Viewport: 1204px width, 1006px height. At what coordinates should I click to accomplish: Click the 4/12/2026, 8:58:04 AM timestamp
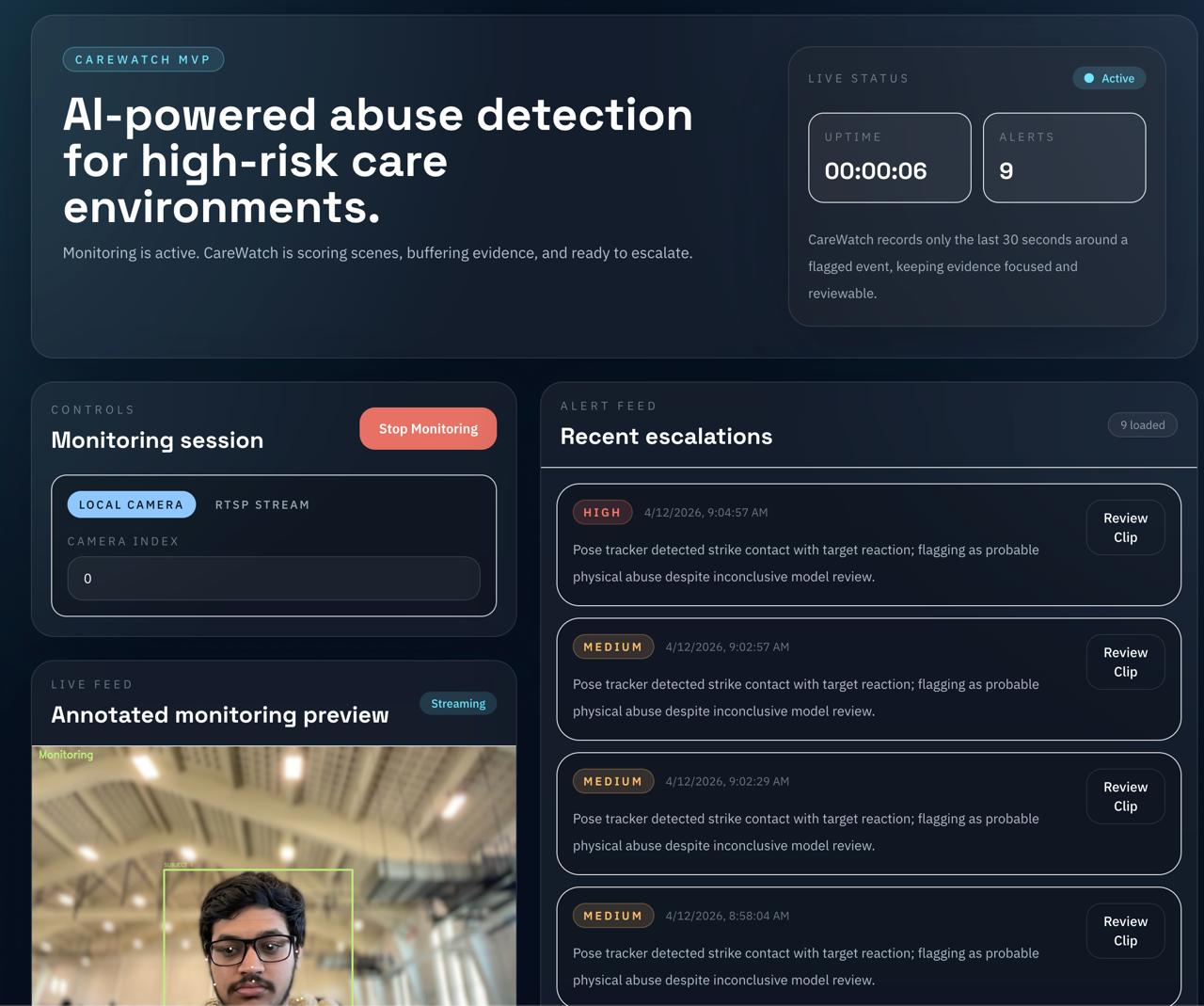tap(727, 916)
